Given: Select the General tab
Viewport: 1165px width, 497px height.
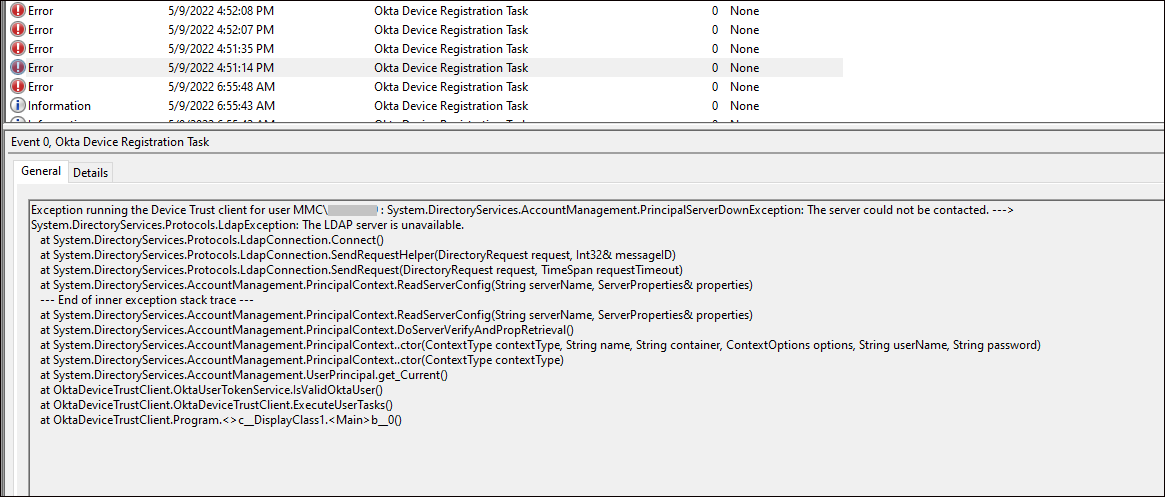Looking at the screenshot, I should [x=41, y=171].
